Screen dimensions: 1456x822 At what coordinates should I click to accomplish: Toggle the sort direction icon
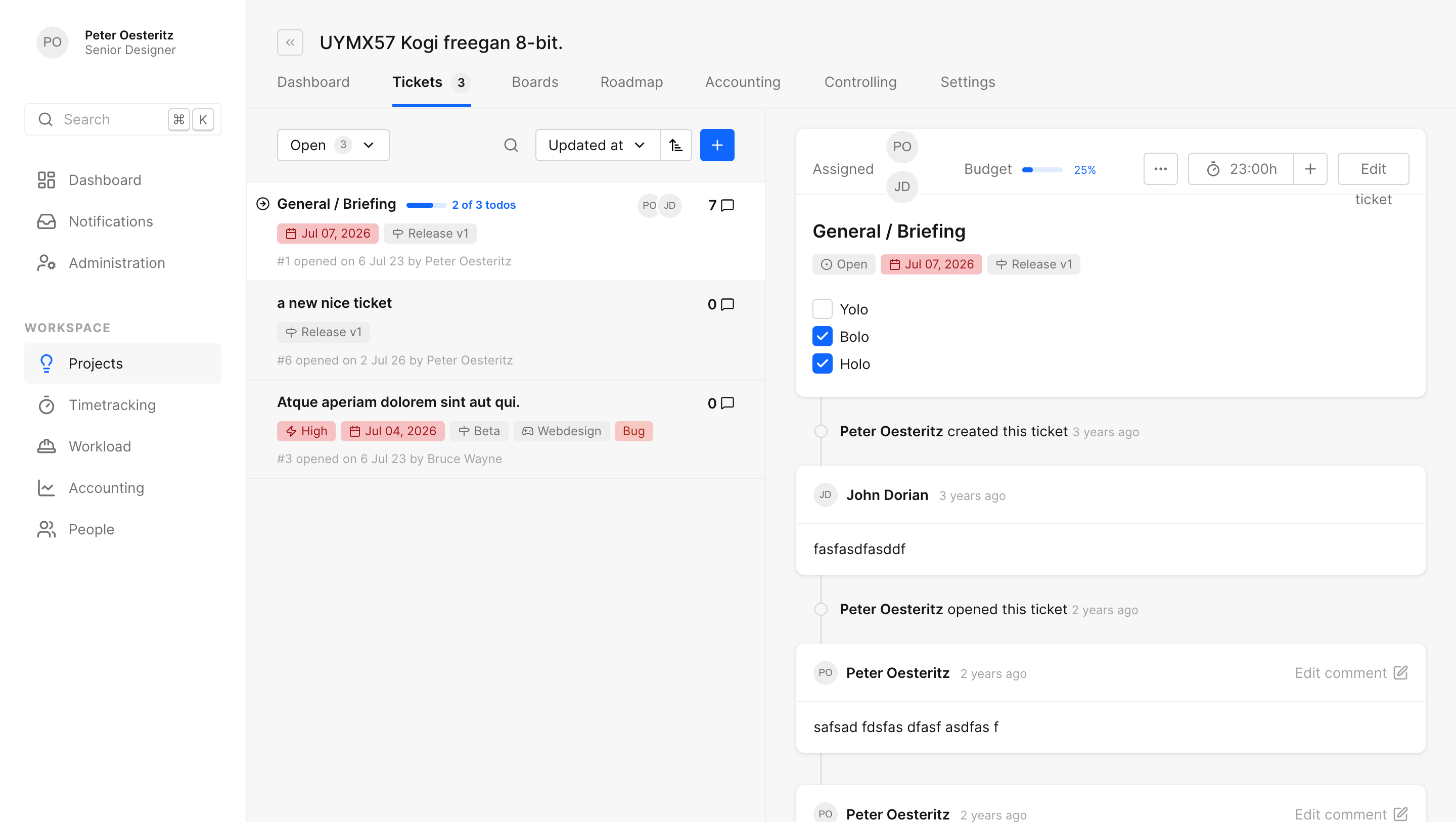(x=676, y=145)
